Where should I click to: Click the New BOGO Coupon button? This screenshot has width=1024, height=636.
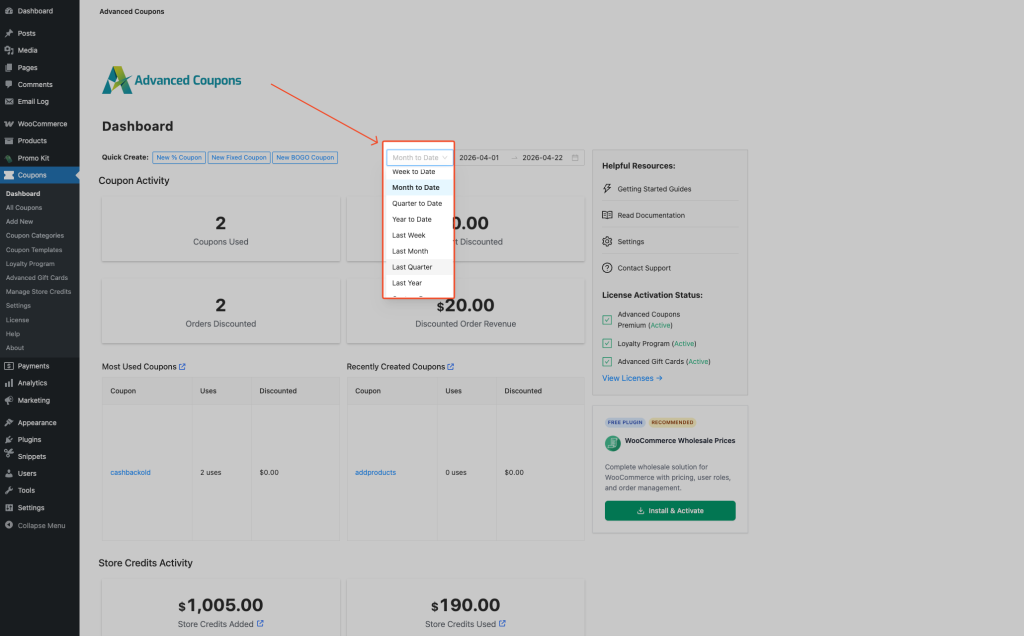[x=305, y=157]
